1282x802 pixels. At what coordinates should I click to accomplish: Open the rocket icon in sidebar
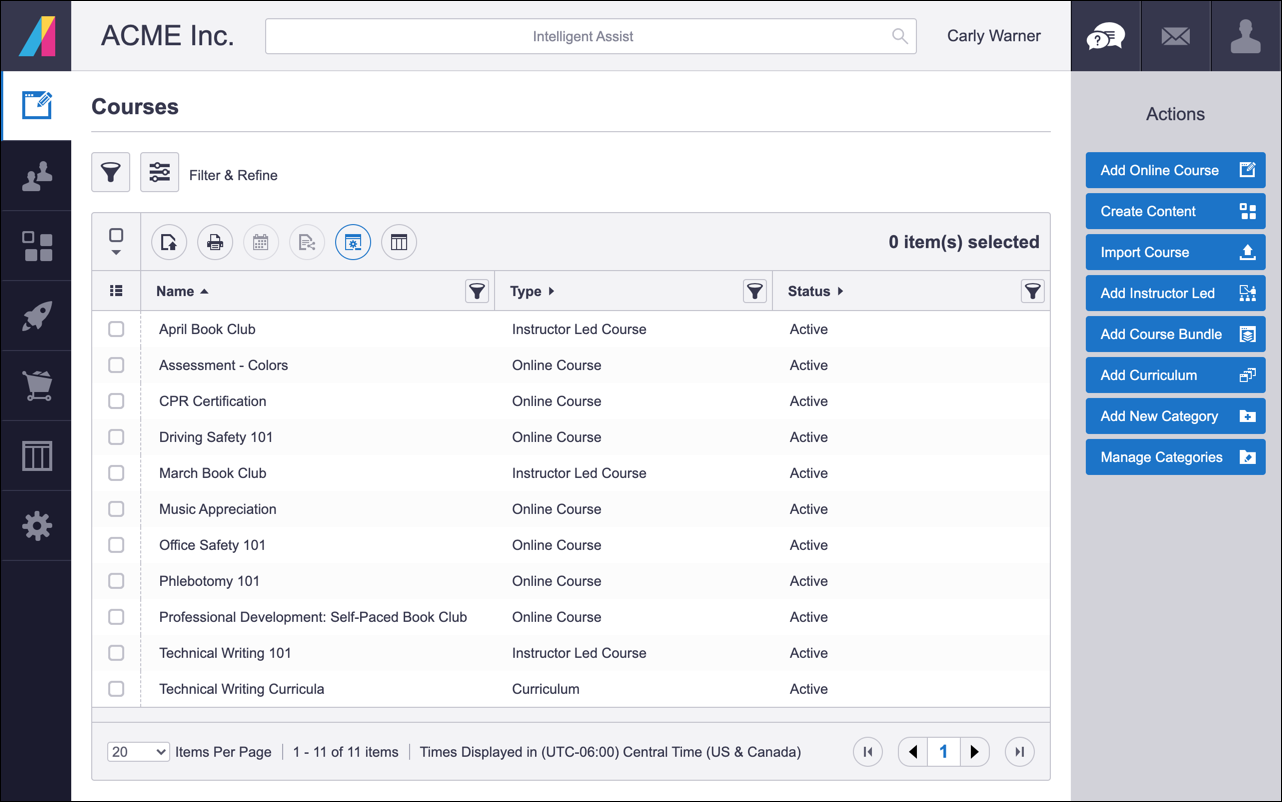click(37, 316)
